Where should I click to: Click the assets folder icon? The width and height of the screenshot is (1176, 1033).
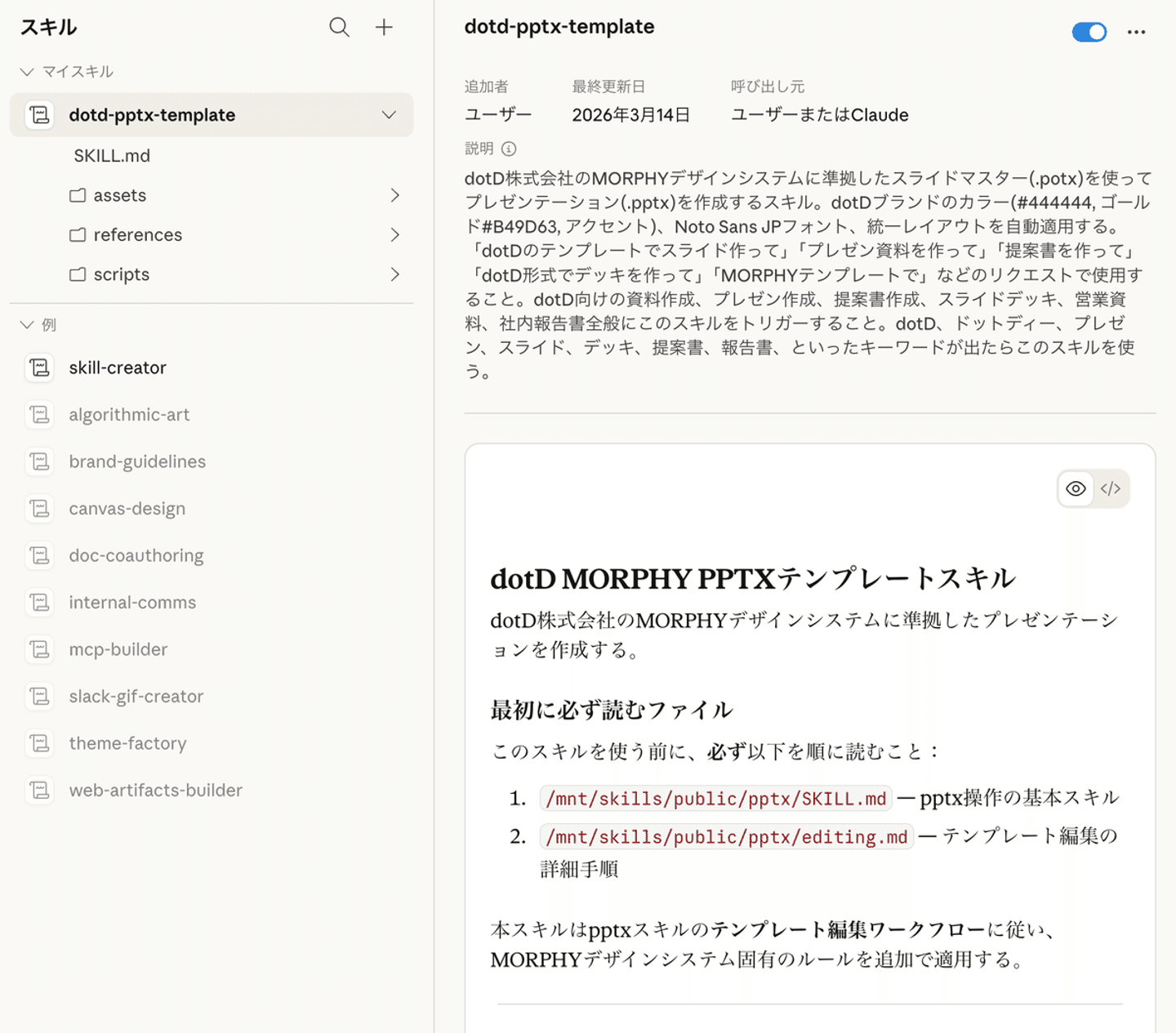tap(78, 196)
